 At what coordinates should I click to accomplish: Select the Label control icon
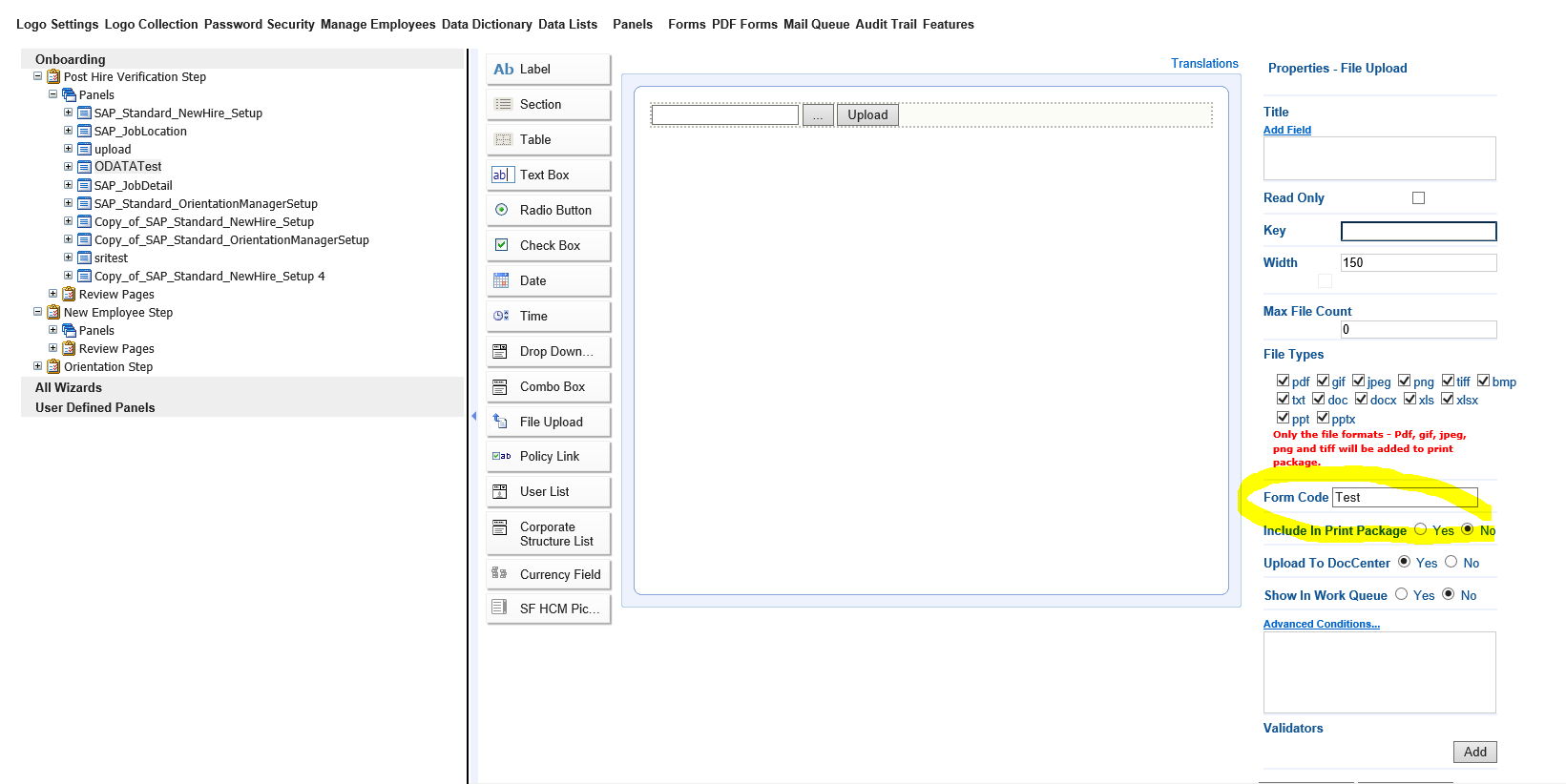click(x=503, y=69)
